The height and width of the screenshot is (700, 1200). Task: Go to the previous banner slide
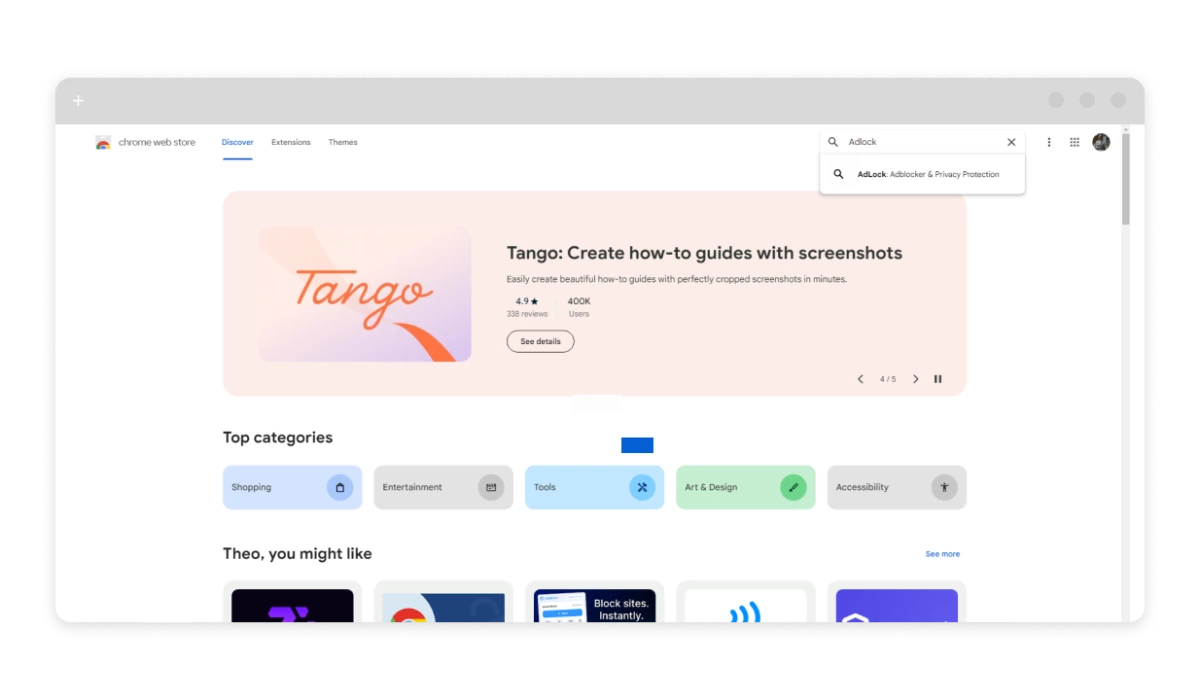(x=860, y=379)
